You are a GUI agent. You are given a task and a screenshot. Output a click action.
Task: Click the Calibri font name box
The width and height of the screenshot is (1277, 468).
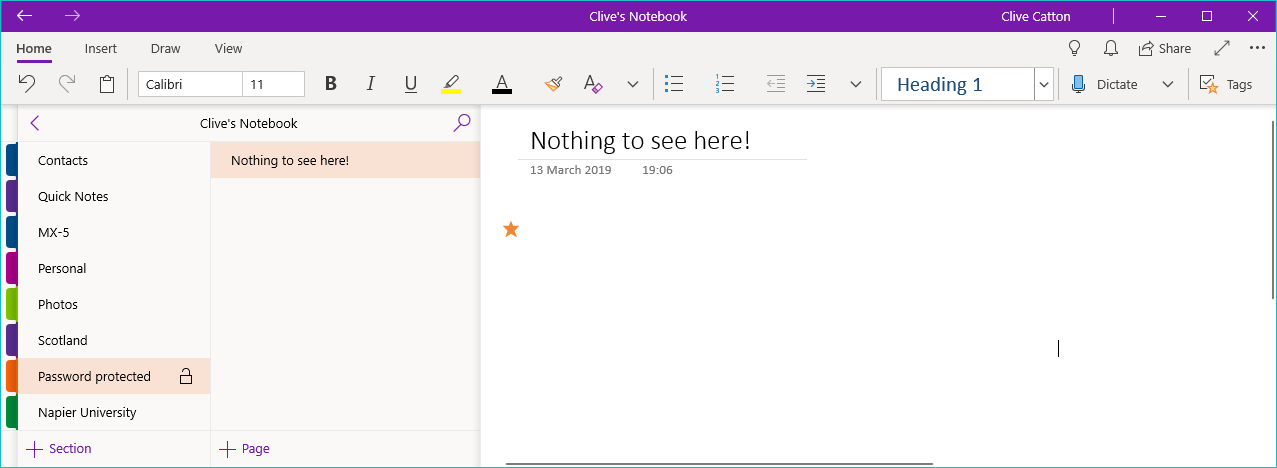190,84
